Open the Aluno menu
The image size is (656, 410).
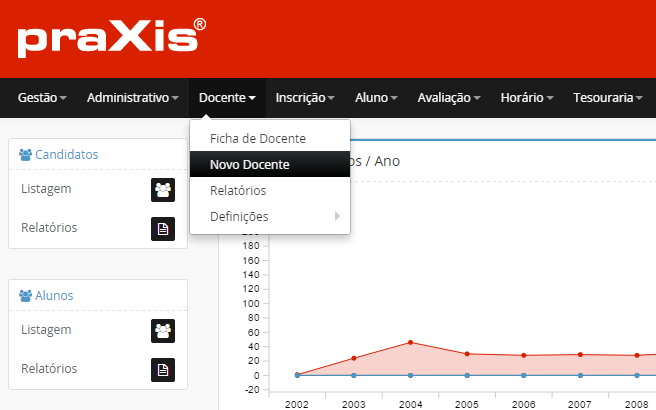tap(376, 98)
